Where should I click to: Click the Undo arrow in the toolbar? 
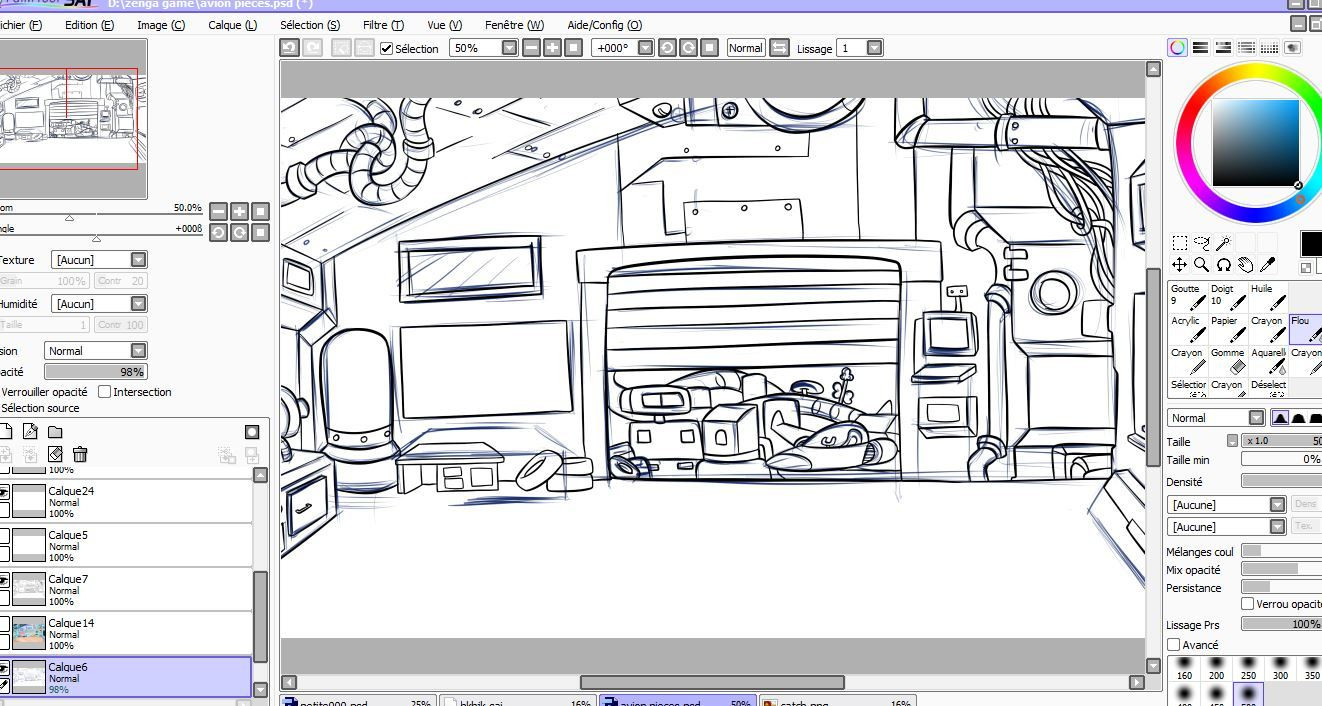point(289,47)
